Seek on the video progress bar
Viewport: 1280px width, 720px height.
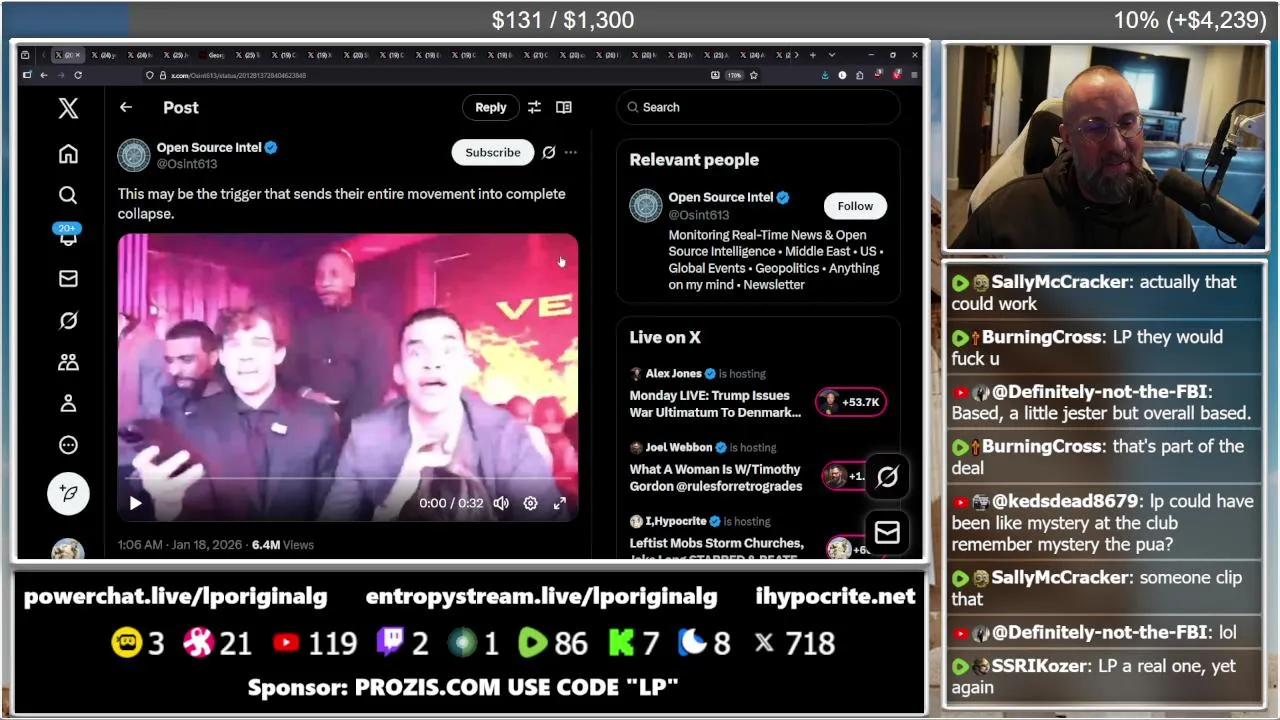(x=348, y=480)
